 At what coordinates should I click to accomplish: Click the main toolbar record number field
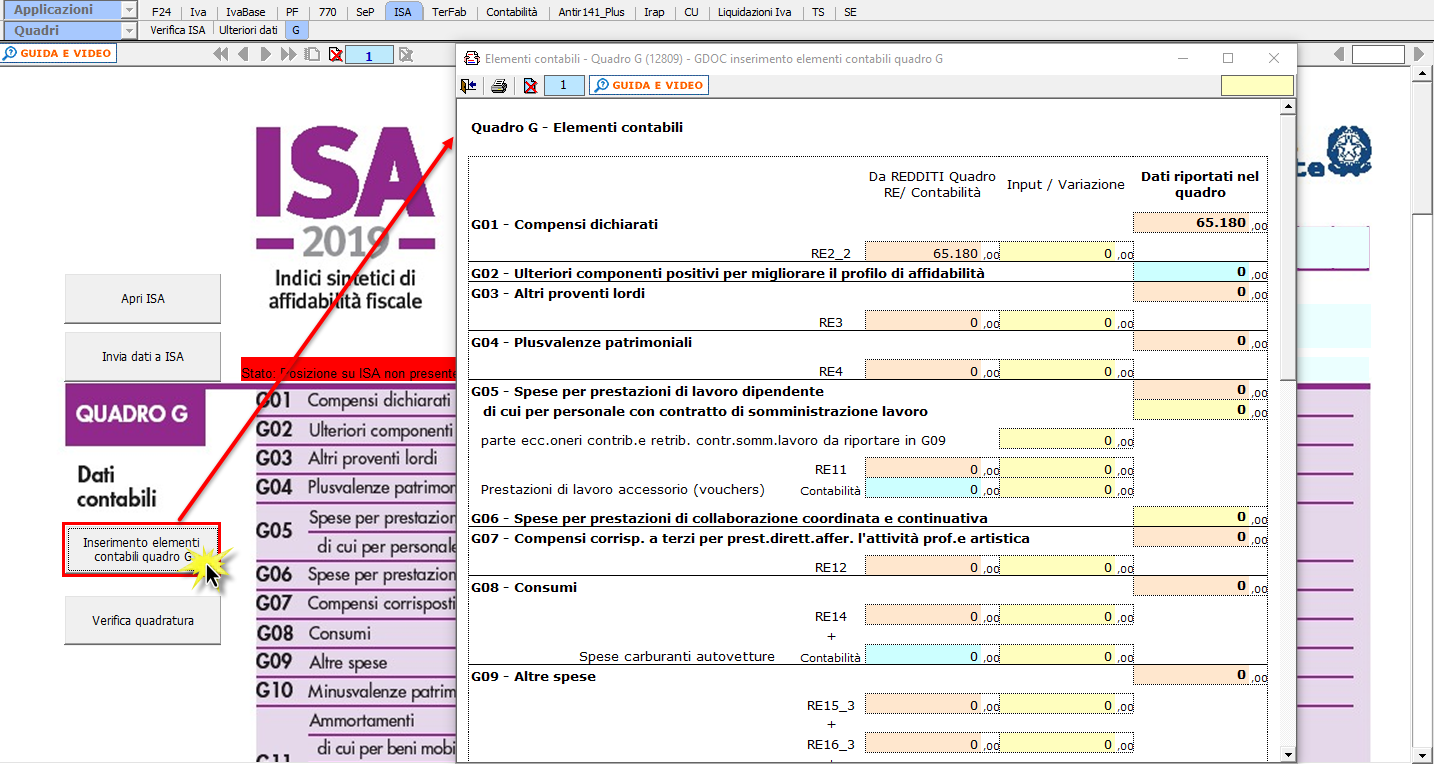[x=369, y=55]
